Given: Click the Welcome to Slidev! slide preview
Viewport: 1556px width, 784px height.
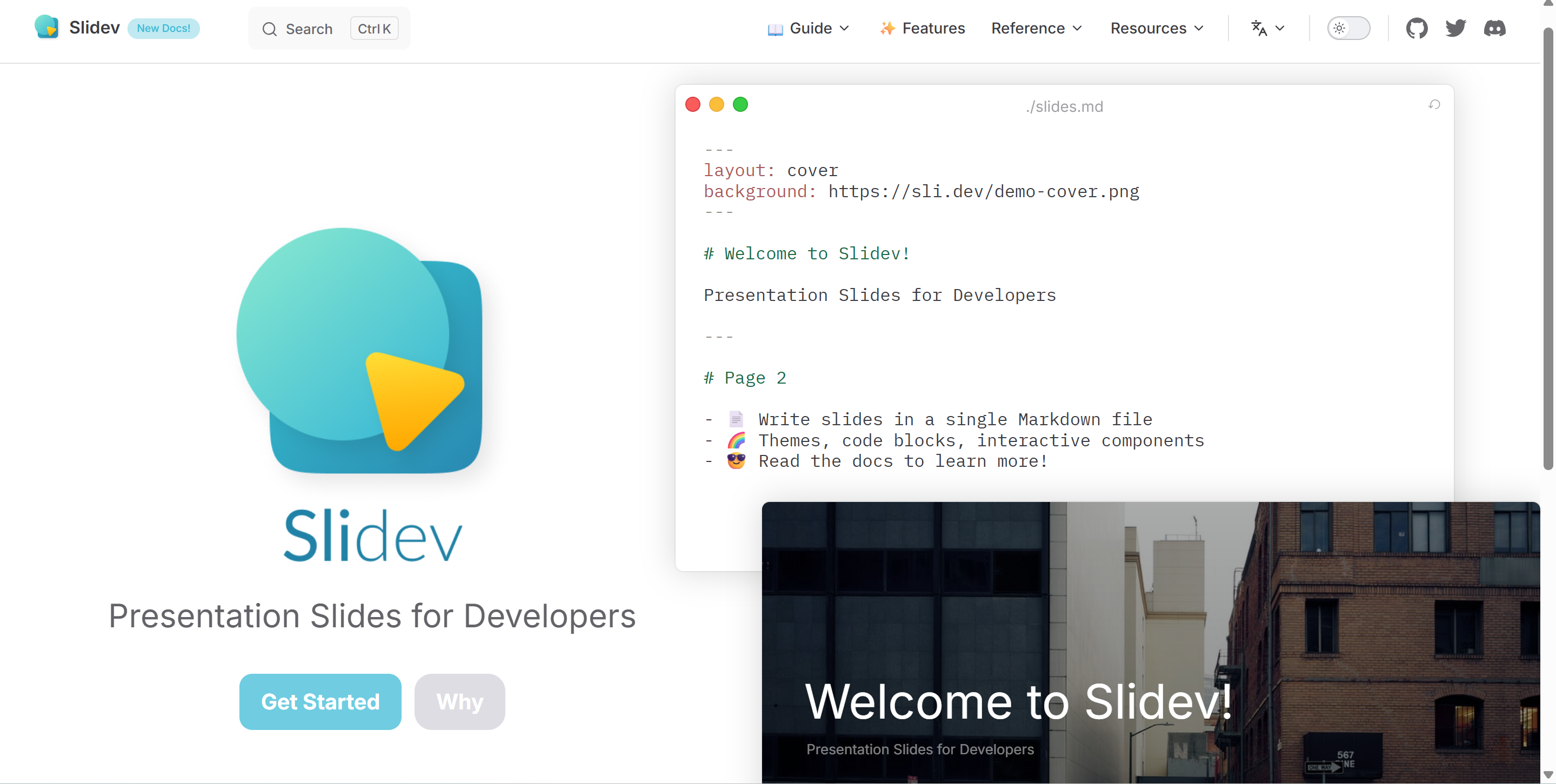Looking at the screenshot, I should point(1150,642).
